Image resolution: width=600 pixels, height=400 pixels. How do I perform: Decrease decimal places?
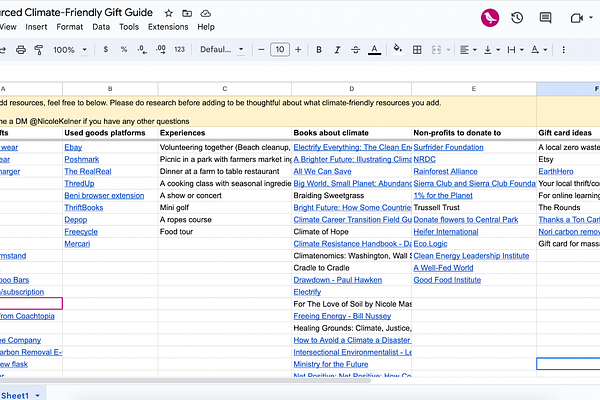[142, 49]
